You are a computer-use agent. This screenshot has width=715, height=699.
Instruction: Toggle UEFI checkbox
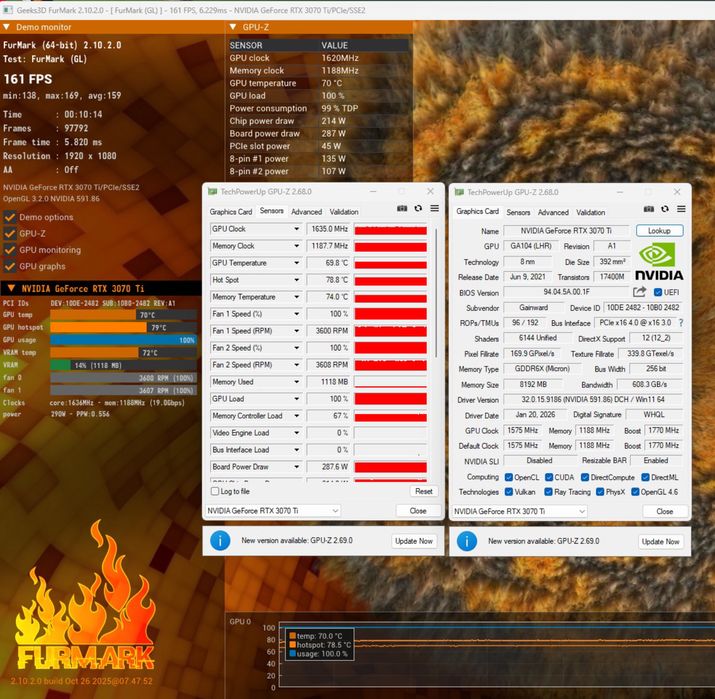click(x=658, y=292)
